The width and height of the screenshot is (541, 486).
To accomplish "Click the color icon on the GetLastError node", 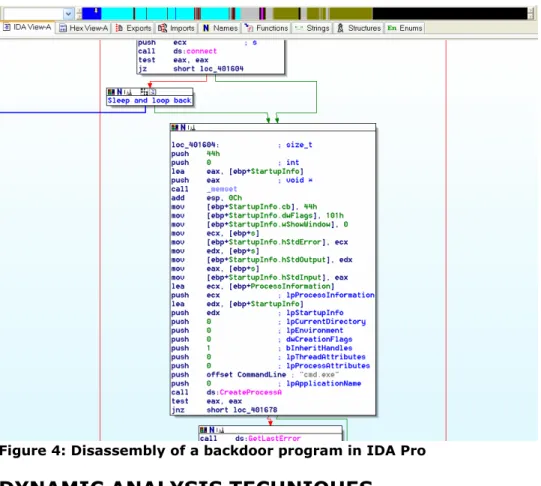I will (204, 430).
